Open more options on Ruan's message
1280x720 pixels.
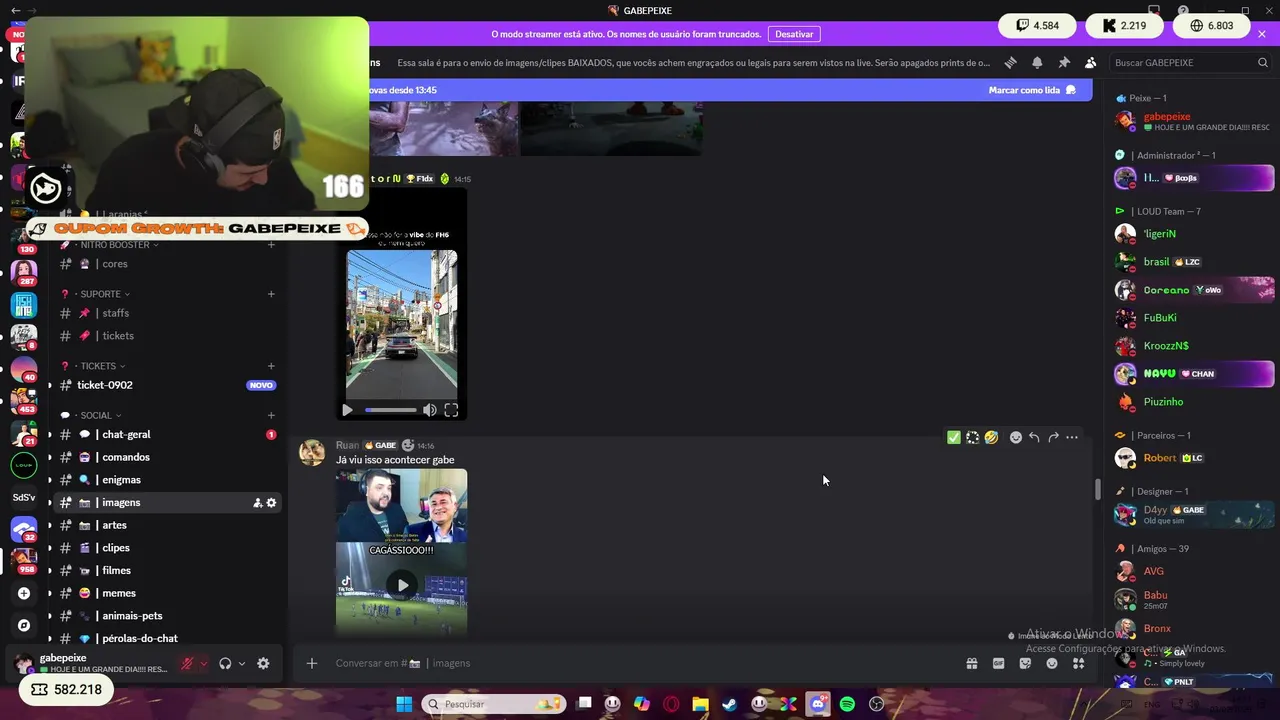tap(1072, 437)
